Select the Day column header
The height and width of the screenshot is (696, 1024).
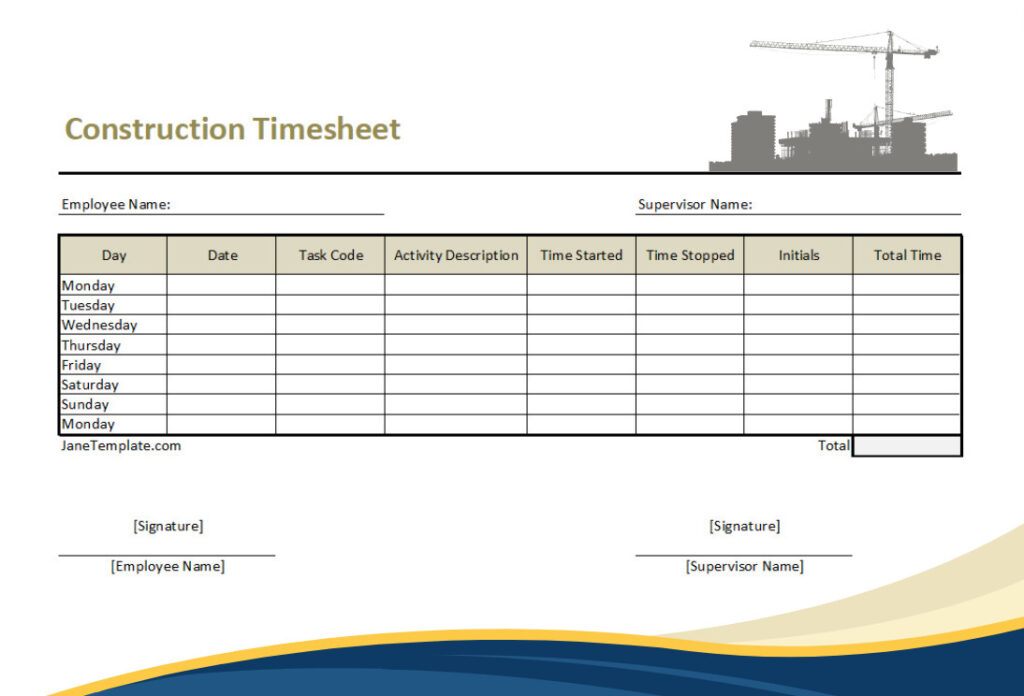tap(114, 255)
